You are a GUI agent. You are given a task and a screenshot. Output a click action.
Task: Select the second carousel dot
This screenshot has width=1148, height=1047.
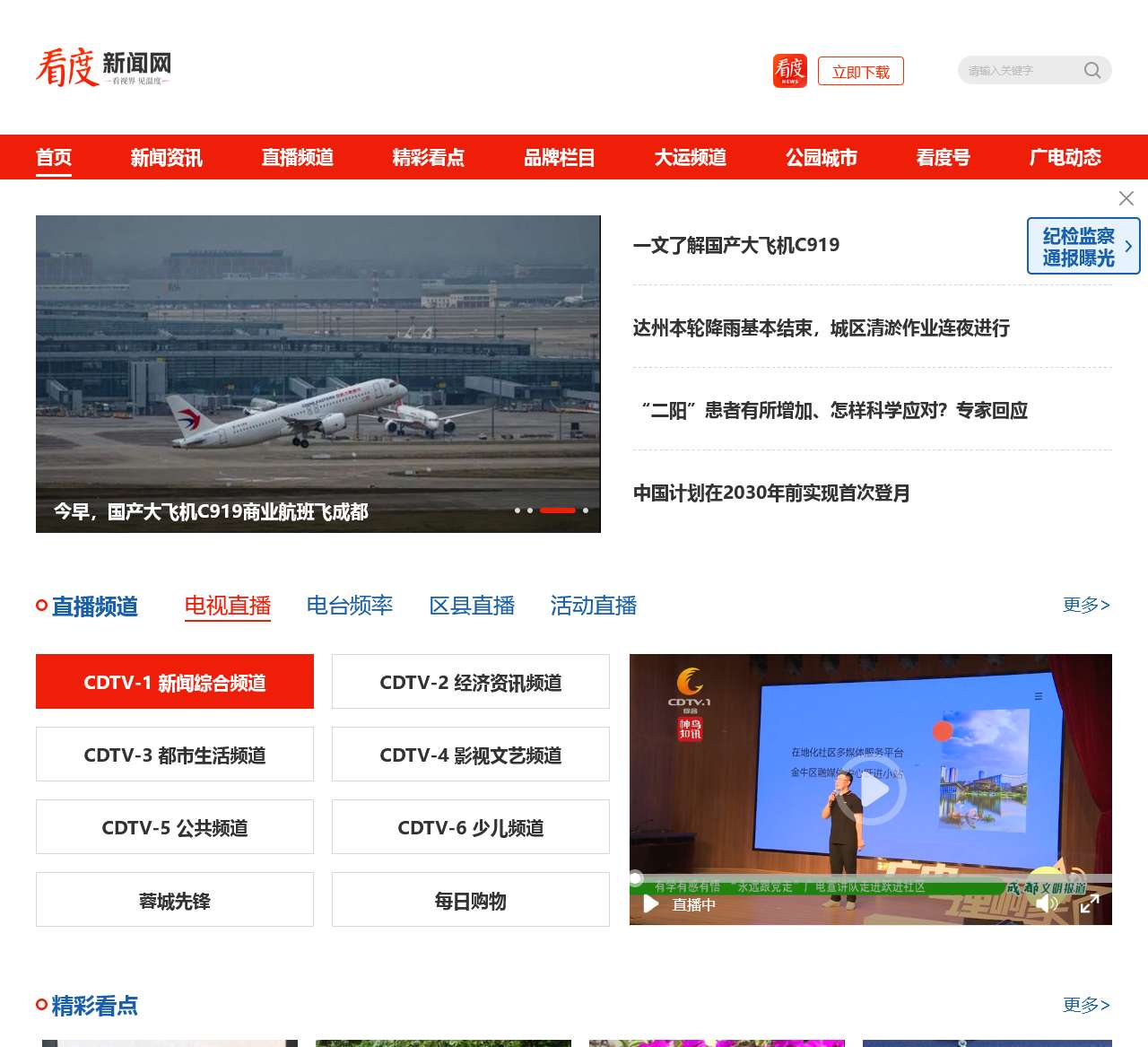(x=530, y=510)
